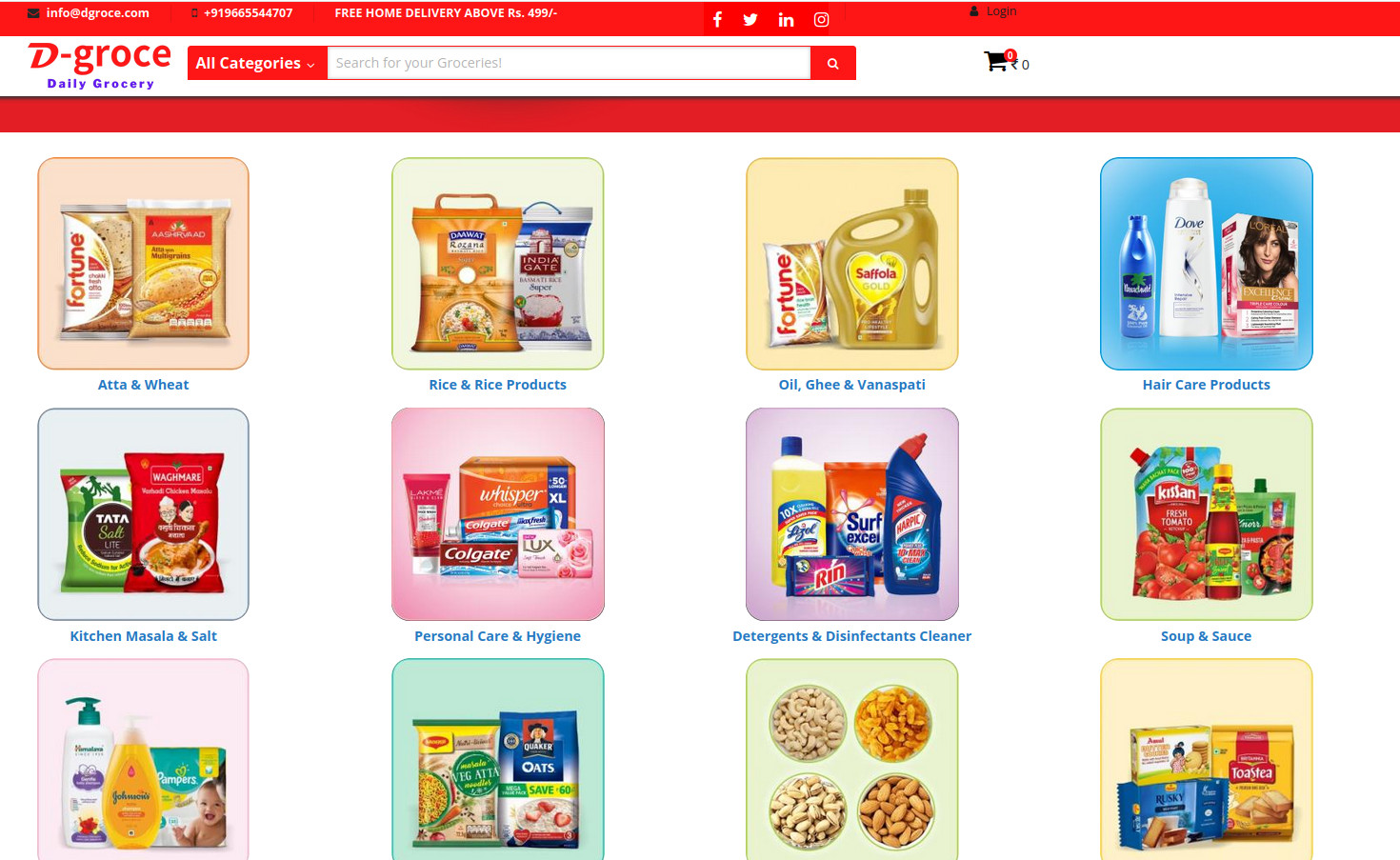Screen dimensions: 1400x860
Task: Select the Soup & Sauce thumbnail
Action: tap(1206, 514)
